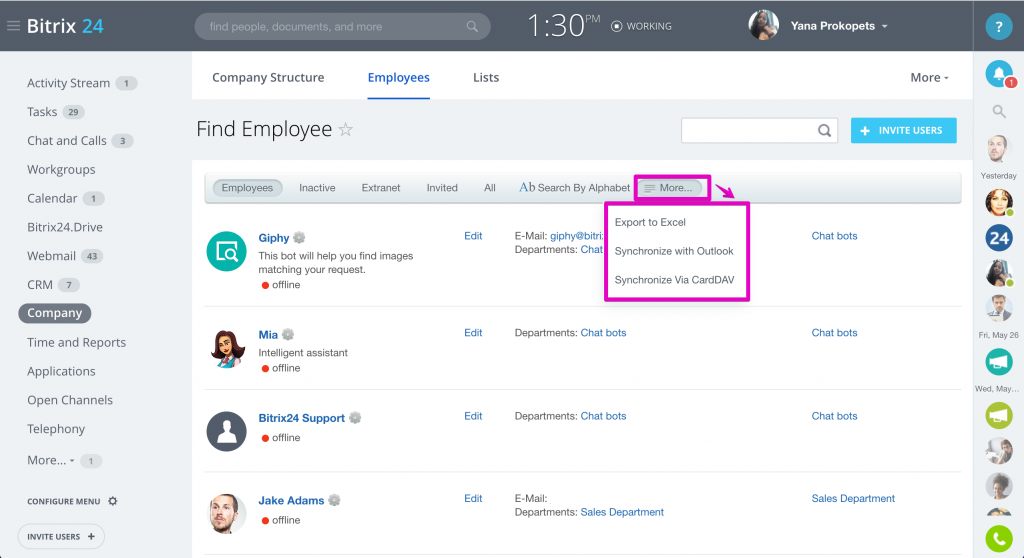Click Giphy bot avatar
This screenshot has width=1024, height=558.
226,251
